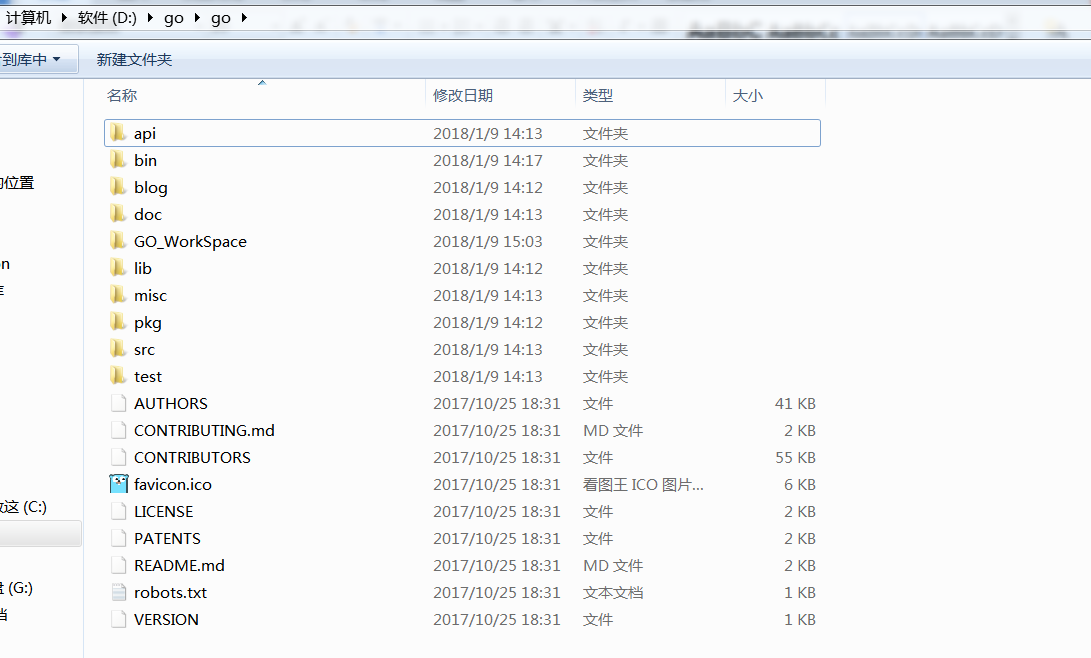1091x658 pixels.
Task: Click the VERSION file name
Action: tap(166, 620)
